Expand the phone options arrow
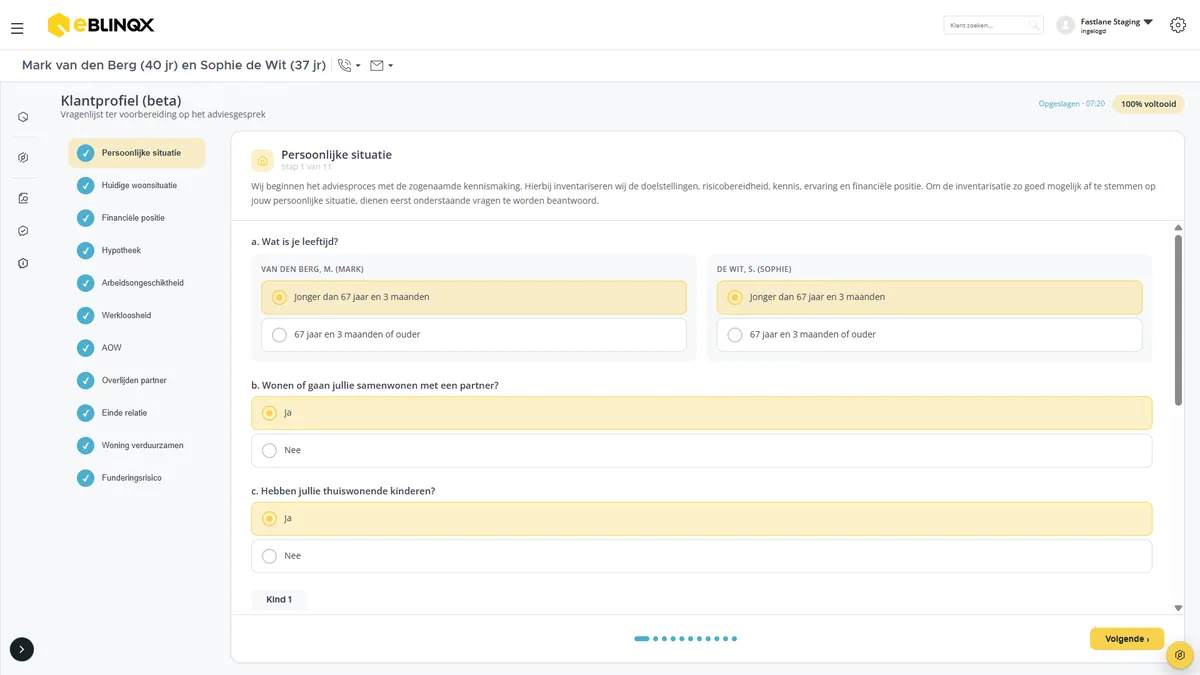This screenshot has height=675, width=1200. point(358,67)
